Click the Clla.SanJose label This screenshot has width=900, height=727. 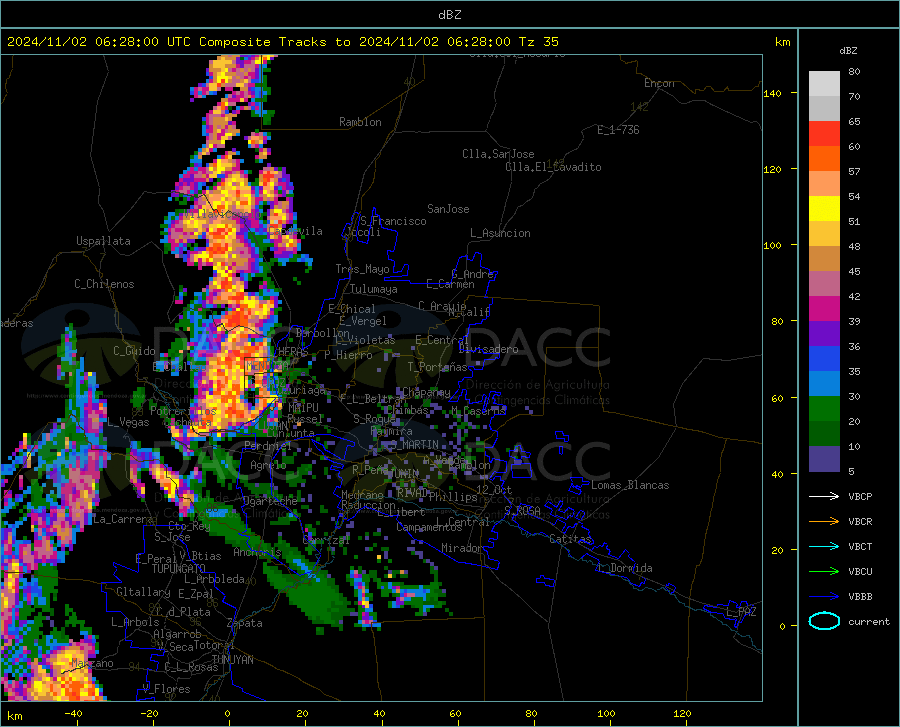tap(498, 154)
